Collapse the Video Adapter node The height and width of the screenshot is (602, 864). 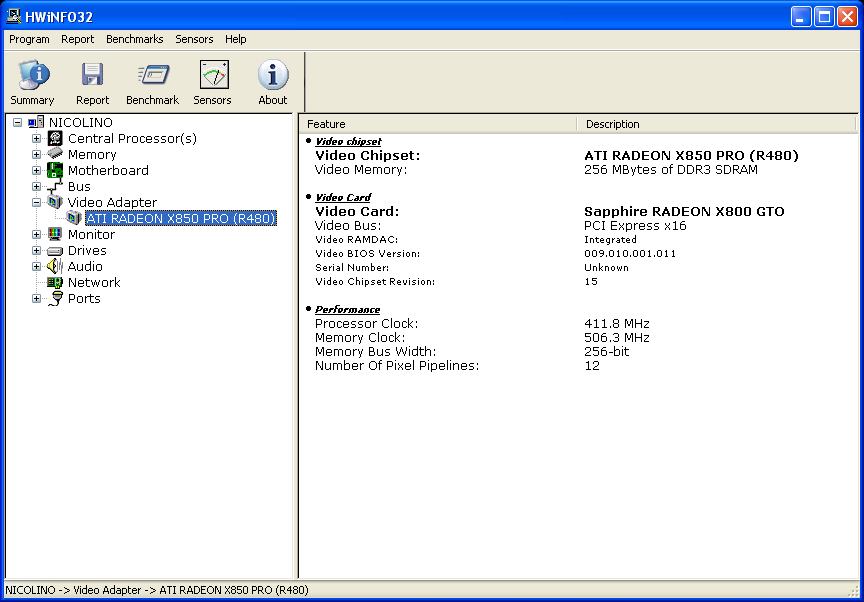click(36, 202)
